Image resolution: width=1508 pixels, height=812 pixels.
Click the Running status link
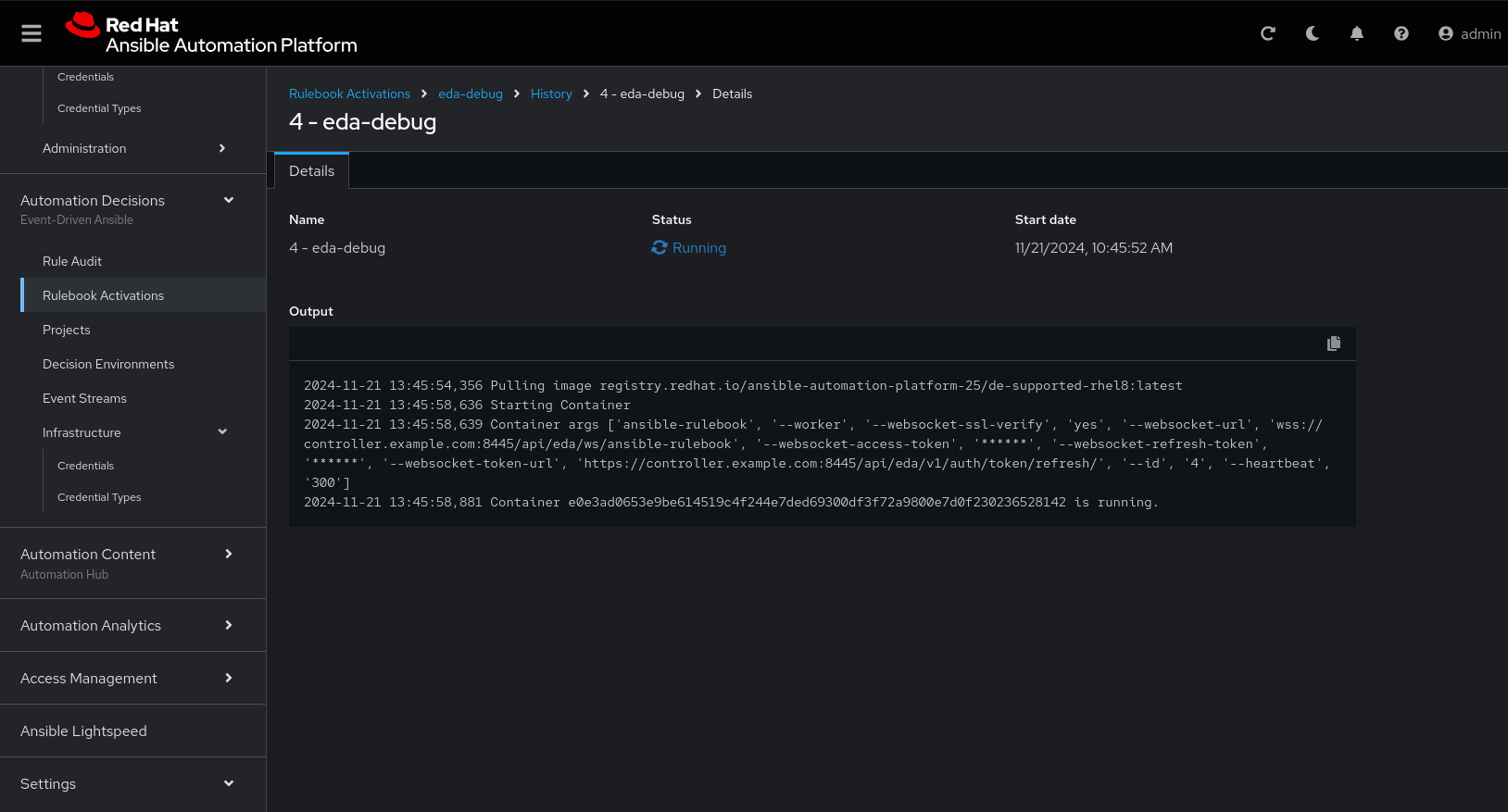tap(699, 247)
